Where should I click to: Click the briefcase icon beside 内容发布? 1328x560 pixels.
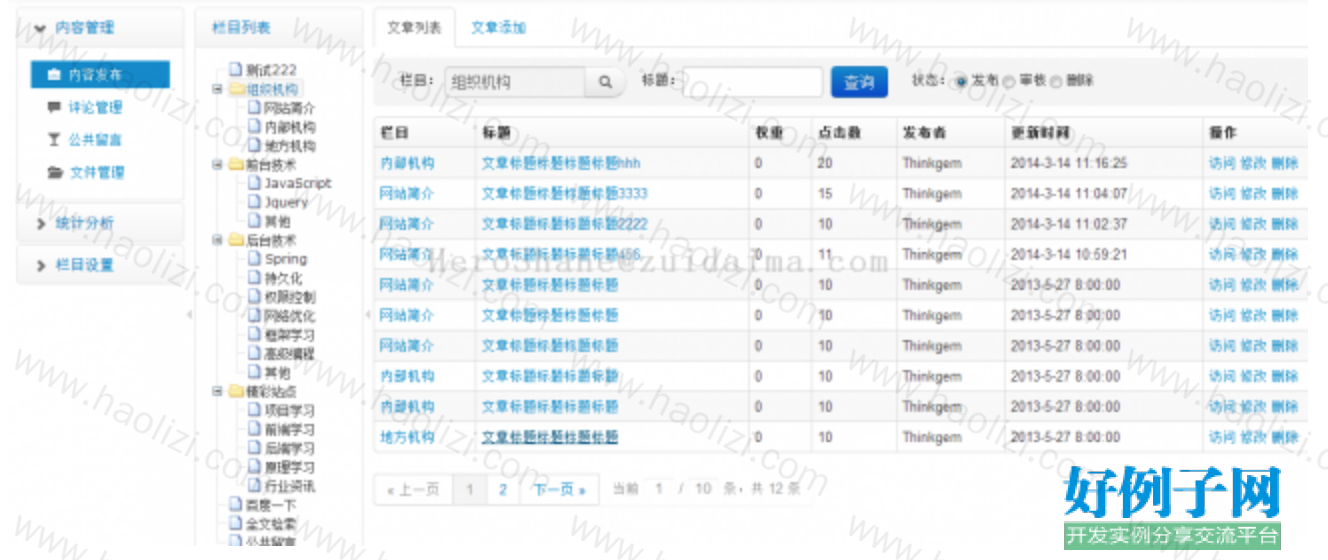pos(53,76)
